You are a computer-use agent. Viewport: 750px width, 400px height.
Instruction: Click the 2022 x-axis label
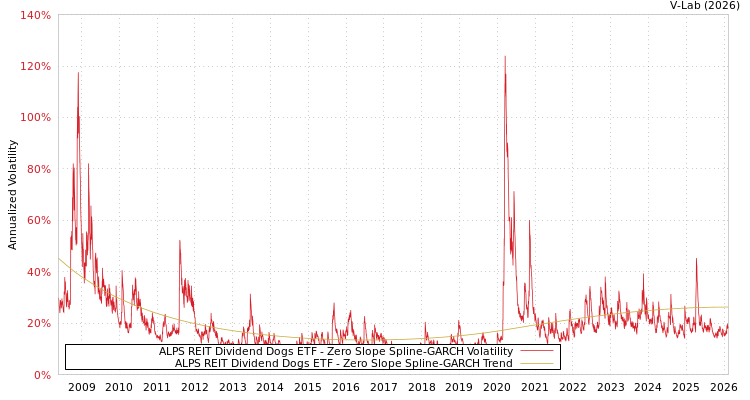pyautogui.click(x=573, y=387)
